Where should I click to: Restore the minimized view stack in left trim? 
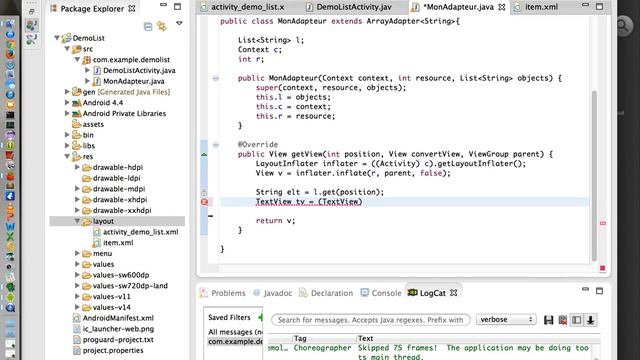click(31, 11)
